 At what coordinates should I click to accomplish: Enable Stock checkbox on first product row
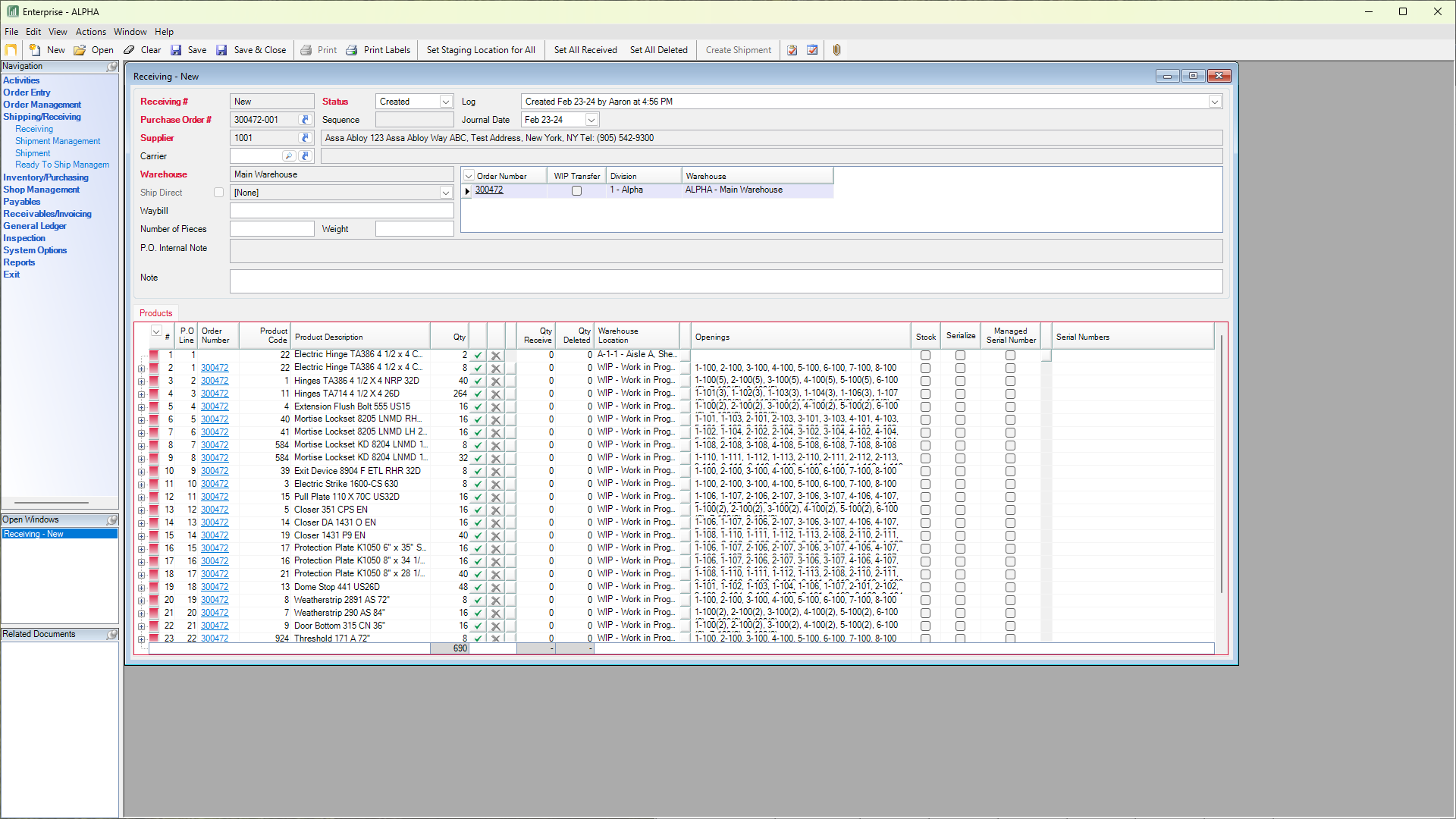click(x=925, y=355)
